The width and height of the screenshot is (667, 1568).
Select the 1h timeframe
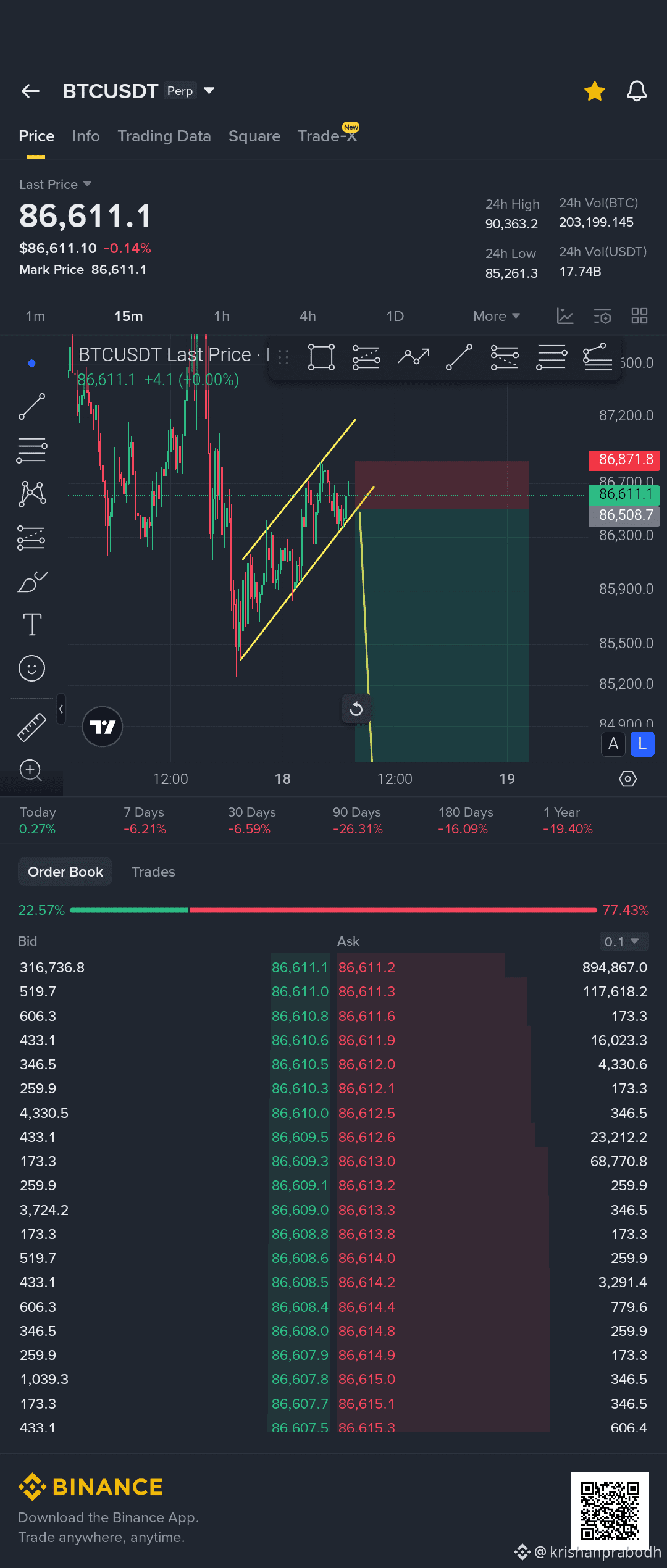(222, 316)
